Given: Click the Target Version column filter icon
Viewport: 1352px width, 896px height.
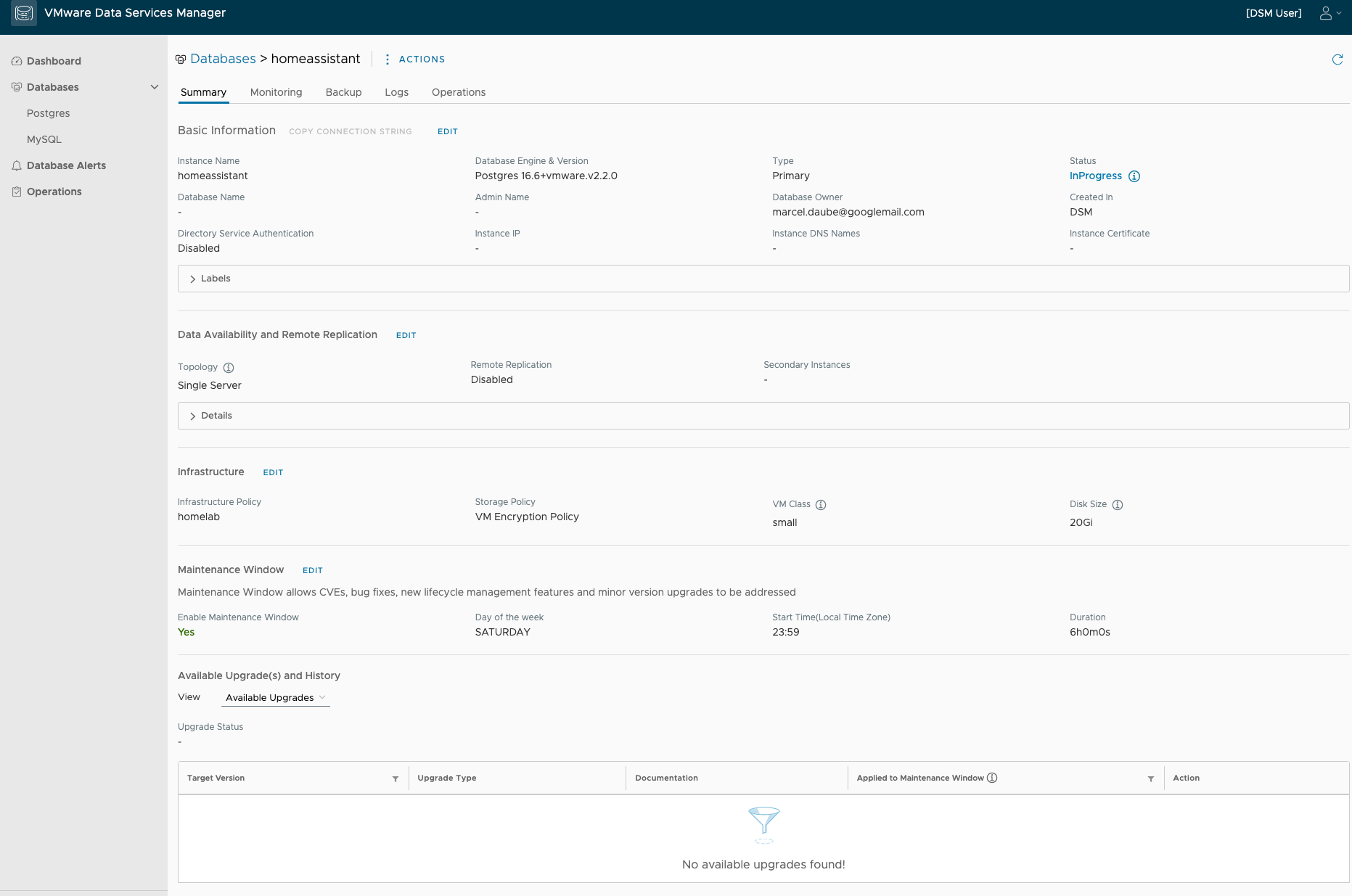Looking at the screenshot, I should (x=396, y=778).
